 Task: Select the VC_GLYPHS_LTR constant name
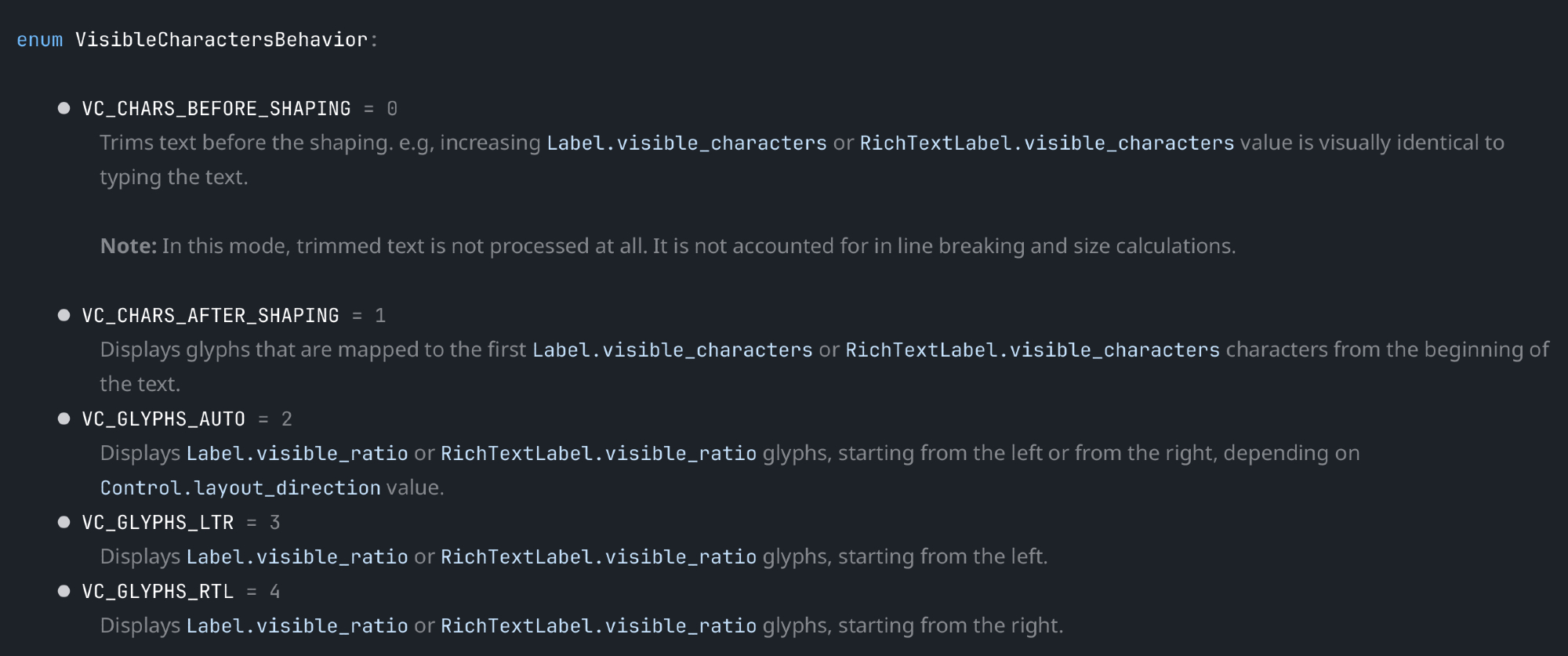point(158,523)
